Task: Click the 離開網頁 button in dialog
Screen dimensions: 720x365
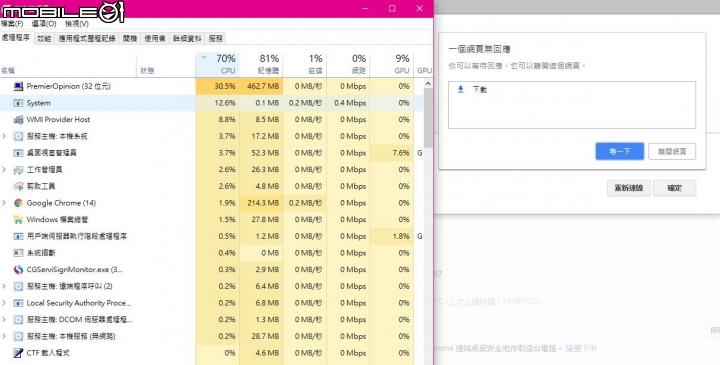Action: point(672,151)
